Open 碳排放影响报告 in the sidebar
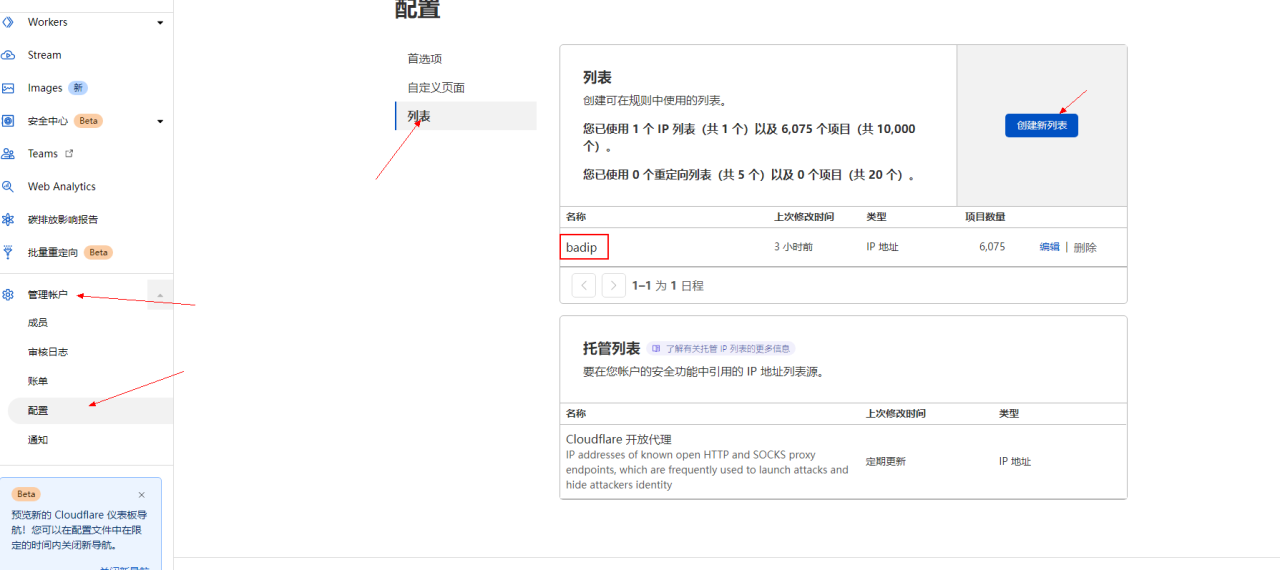This screenshot has height=570, width=1280. (x=63, y=220)
